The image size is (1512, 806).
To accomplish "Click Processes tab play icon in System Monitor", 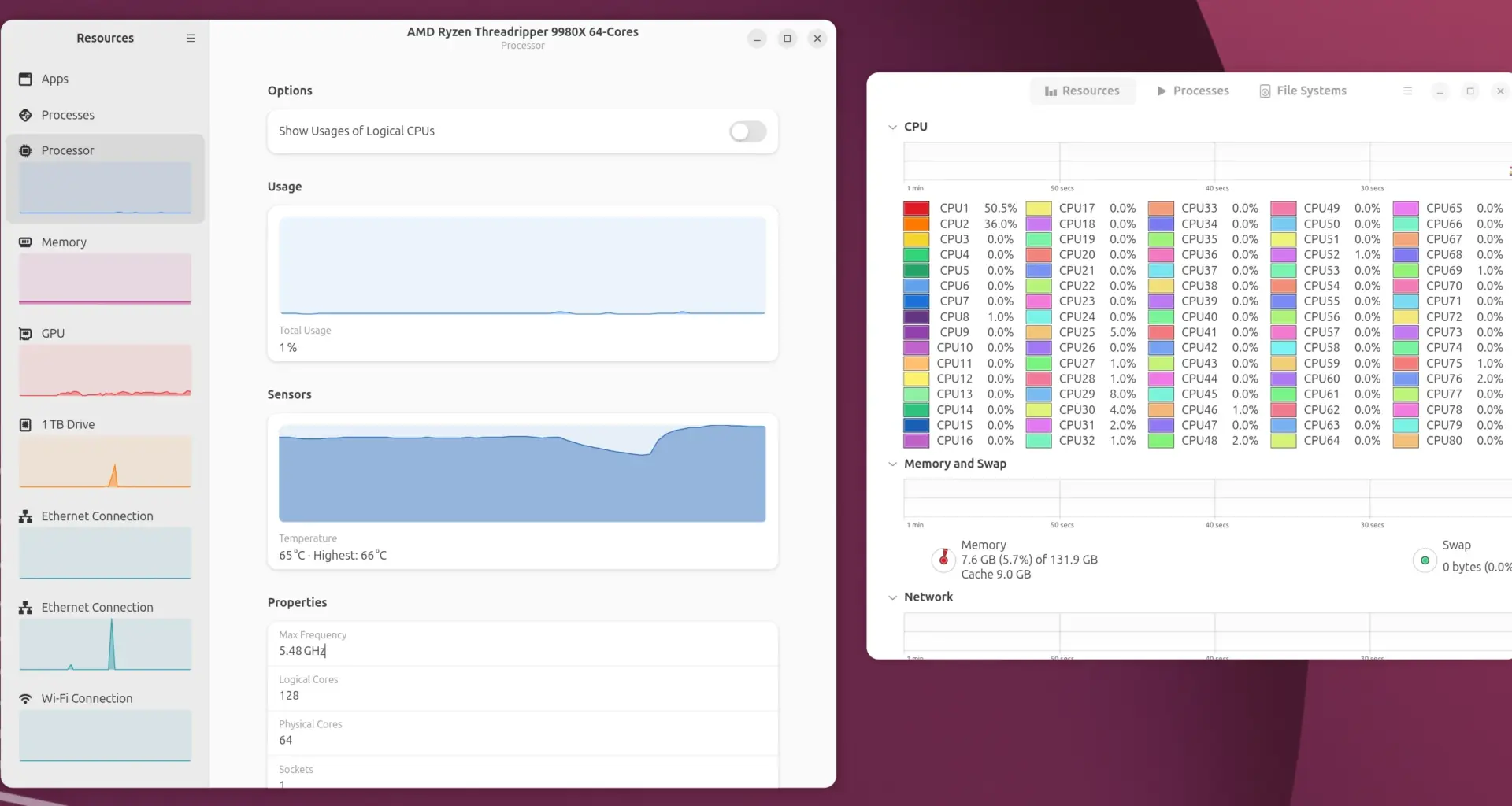I will click(x=1162, y=91).
